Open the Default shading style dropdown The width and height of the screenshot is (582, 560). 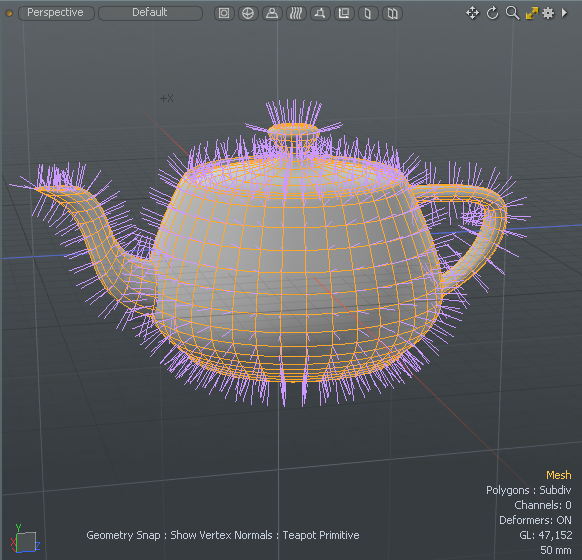150,13
